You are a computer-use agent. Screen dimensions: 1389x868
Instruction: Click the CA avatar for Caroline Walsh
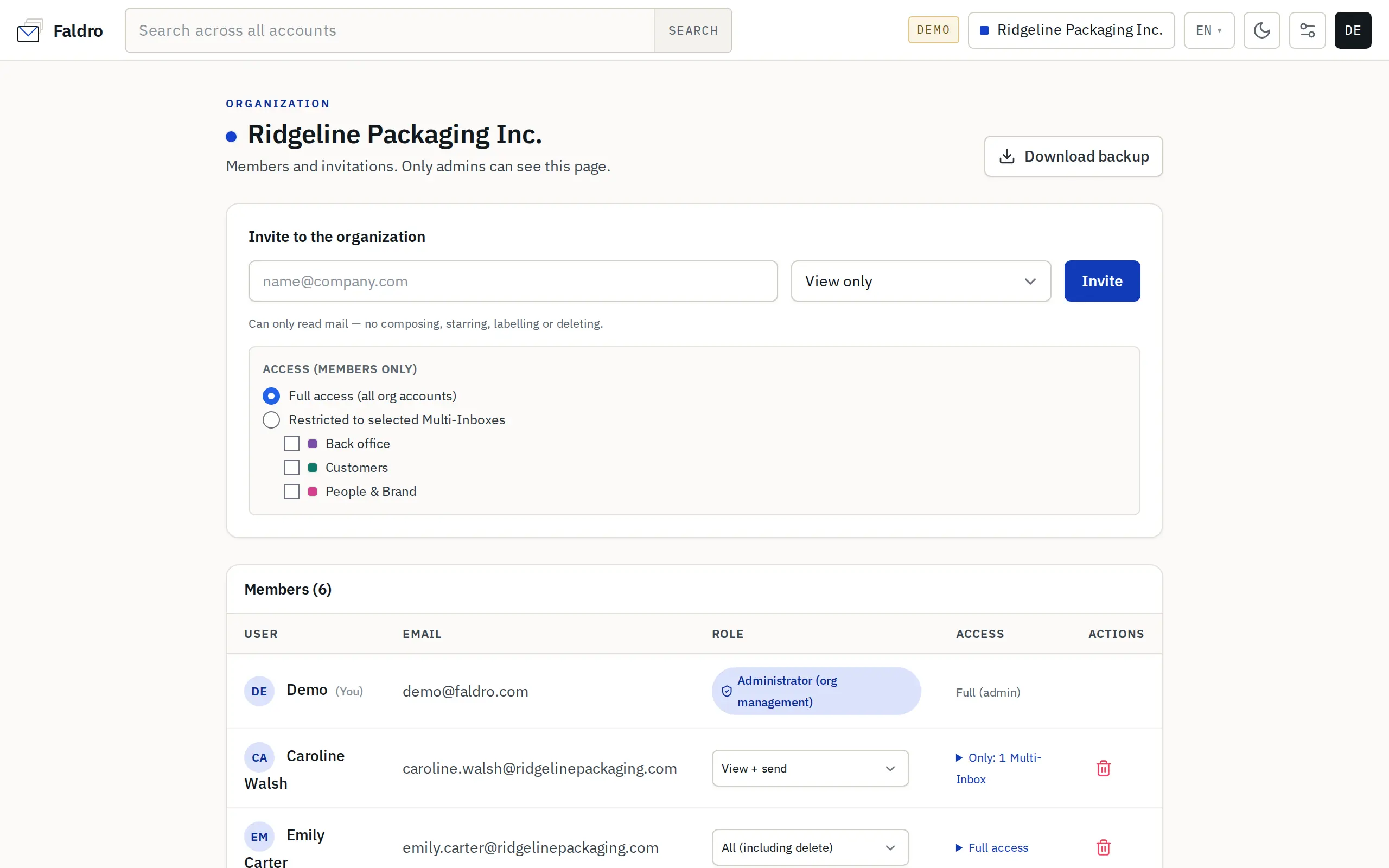[259, 757]
